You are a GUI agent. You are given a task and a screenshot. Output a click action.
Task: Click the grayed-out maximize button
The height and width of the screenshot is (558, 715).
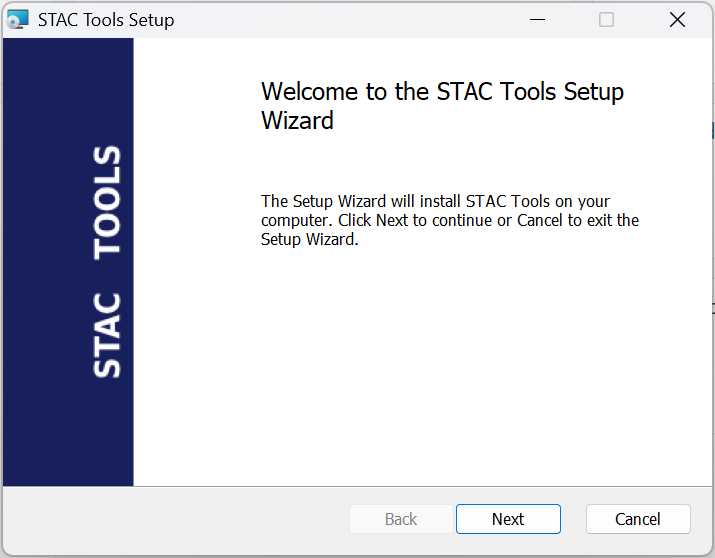[606, 20]
